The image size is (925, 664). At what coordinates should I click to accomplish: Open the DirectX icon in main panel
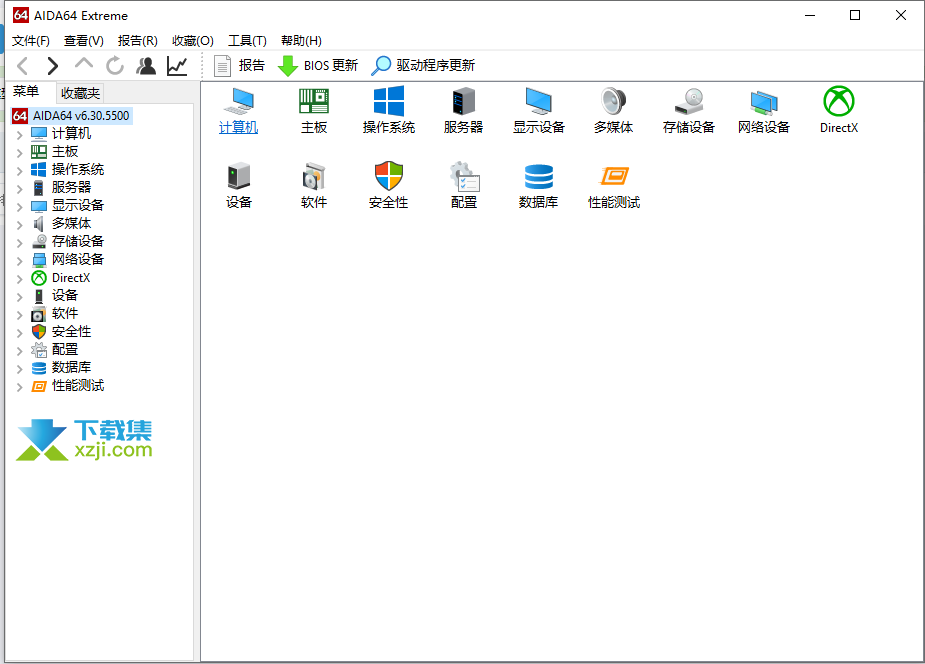click(839, 110)
